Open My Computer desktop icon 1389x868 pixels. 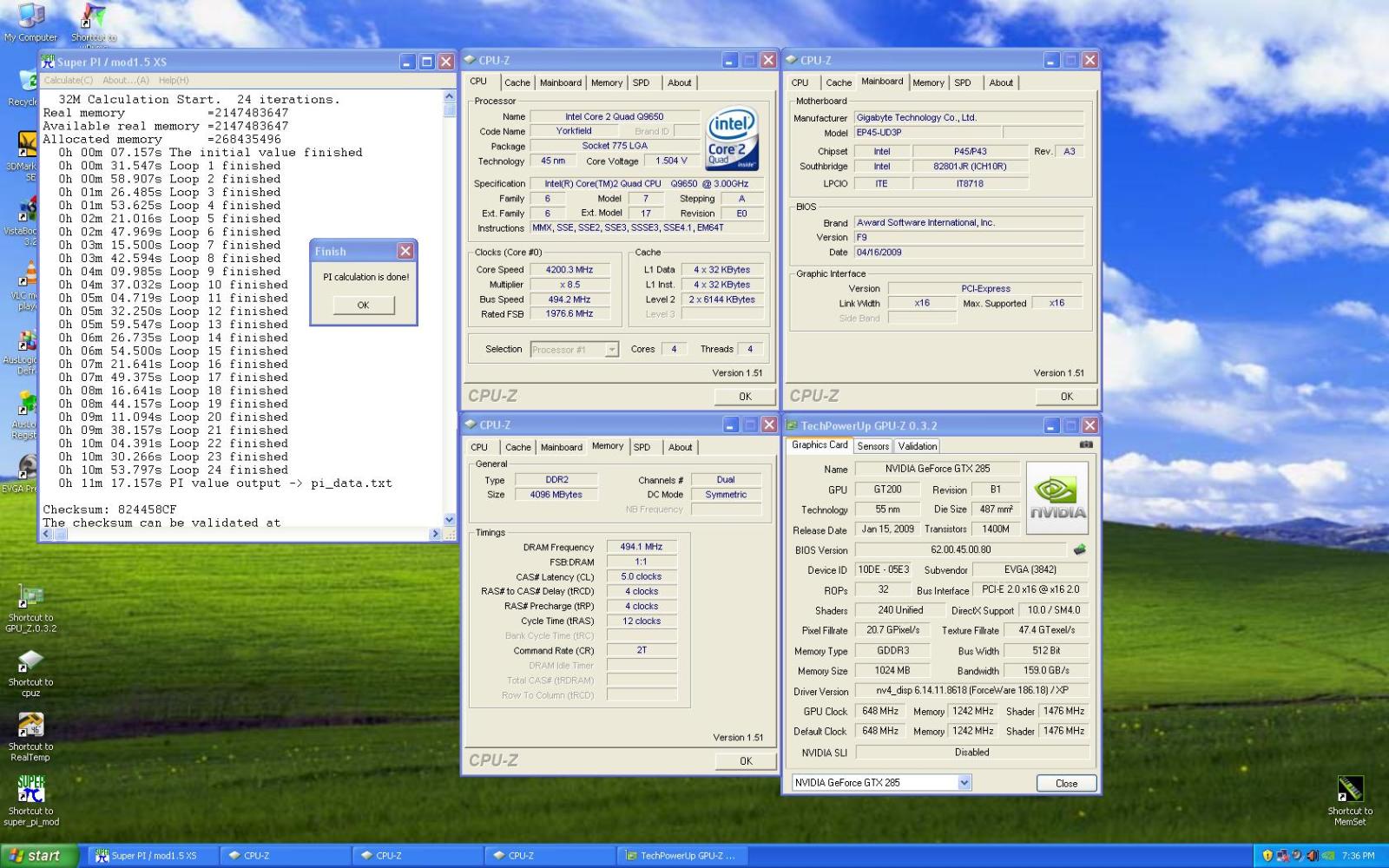tap(30, 22)
